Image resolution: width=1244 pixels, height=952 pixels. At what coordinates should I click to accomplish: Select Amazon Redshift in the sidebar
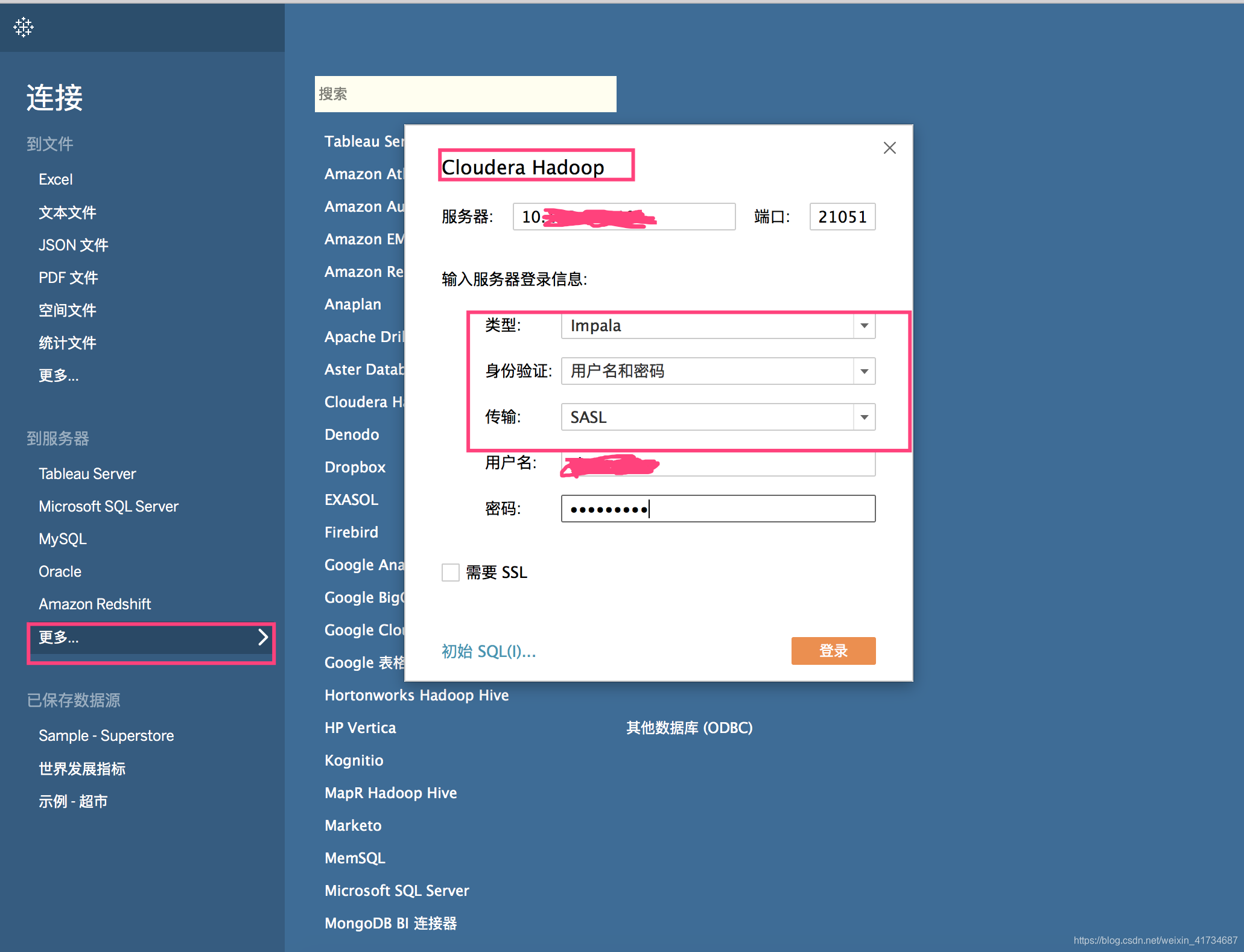point(95,604)
